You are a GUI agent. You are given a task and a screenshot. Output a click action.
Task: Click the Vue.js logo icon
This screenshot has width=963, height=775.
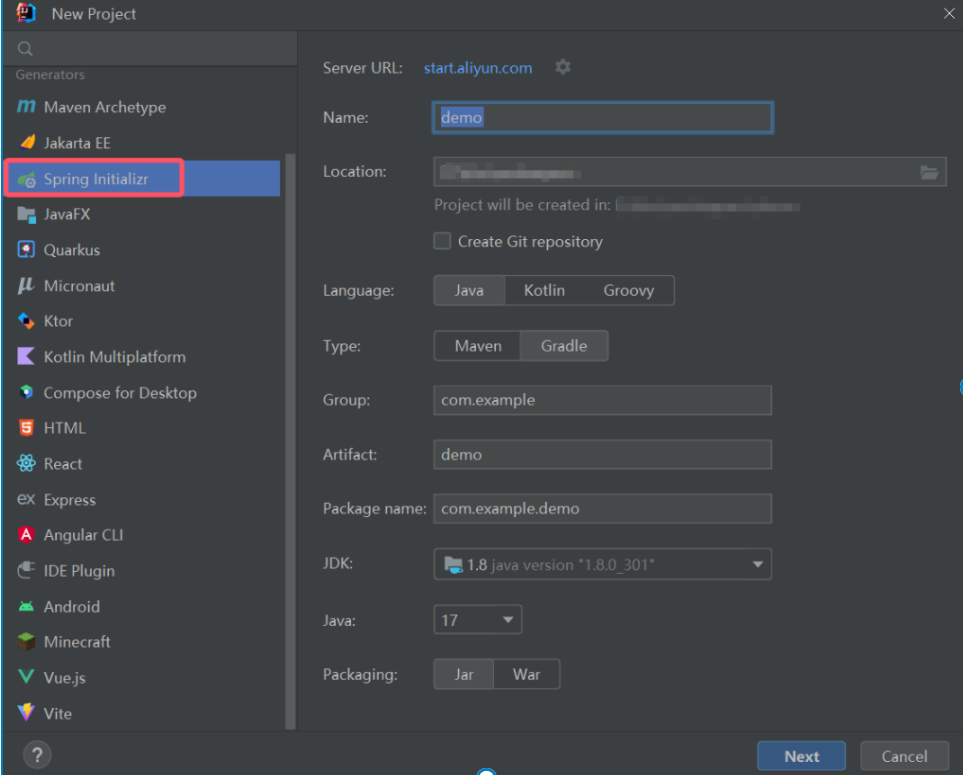pyautogui.click(x=26, y=677)
